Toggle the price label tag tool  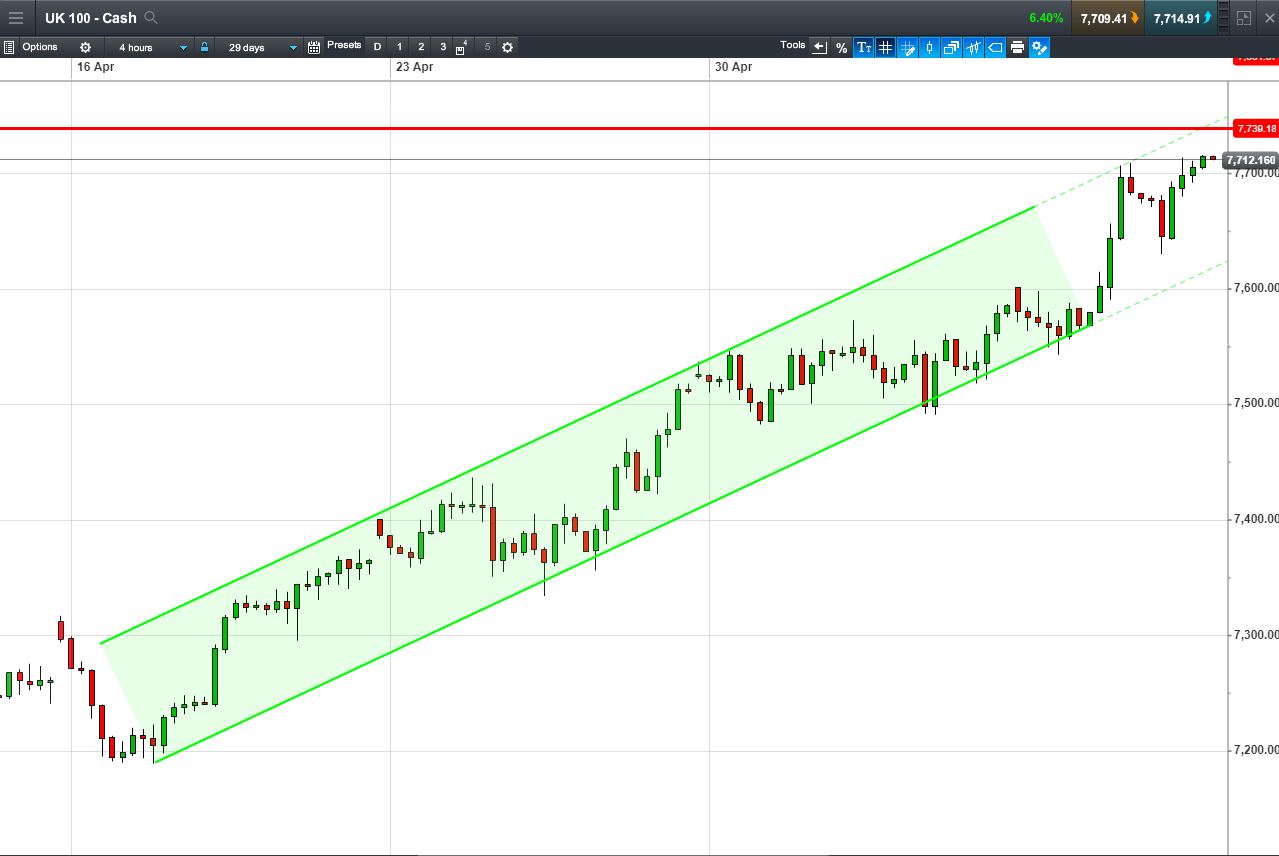[995, 47]
